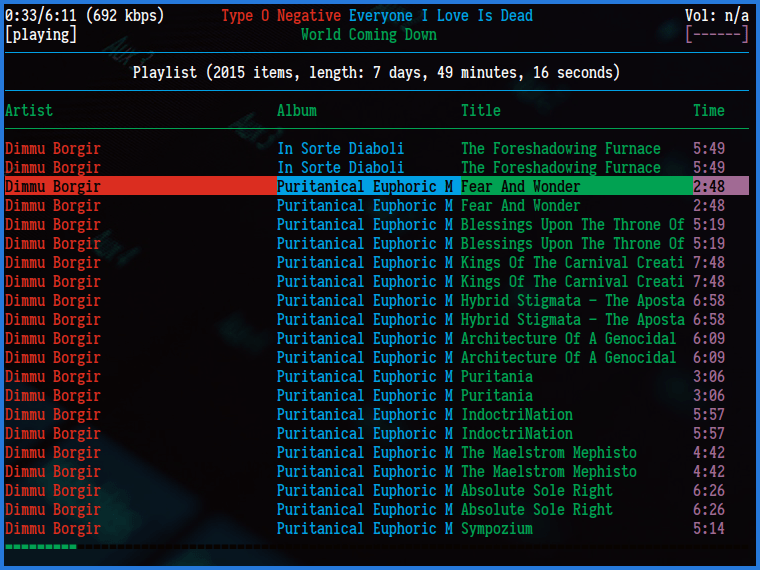
Task: Click the non-highlighted 2:48 time value
Action: click(709, 206)
